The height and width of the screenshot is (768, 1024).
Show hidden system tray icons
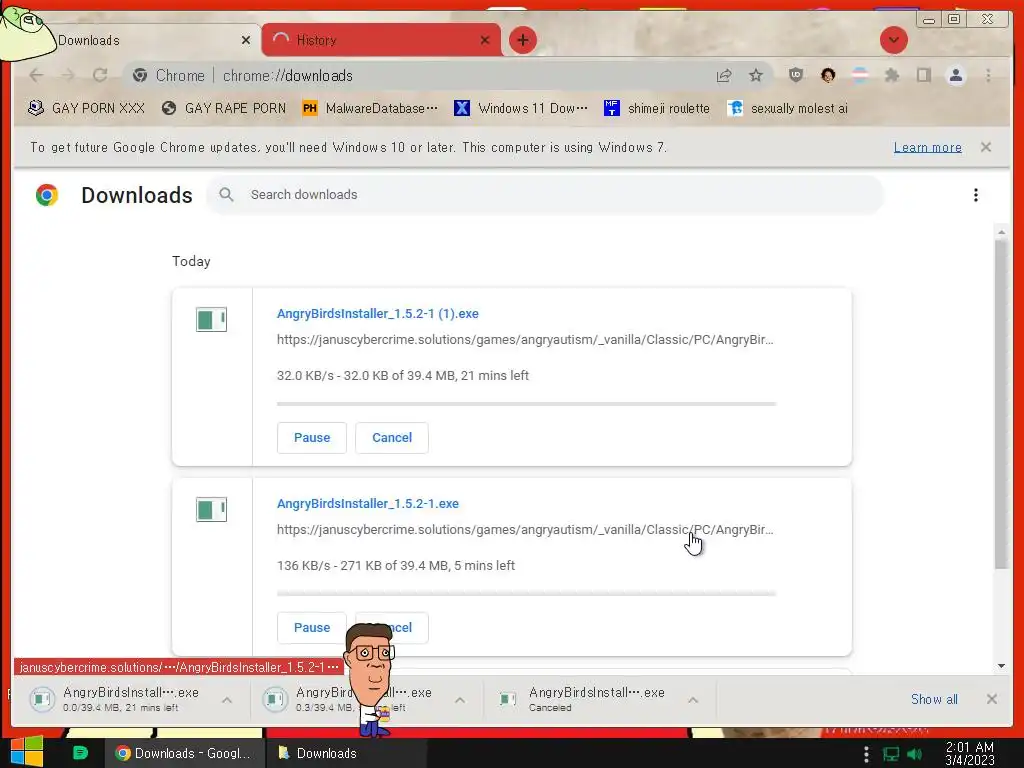(866, 754)
